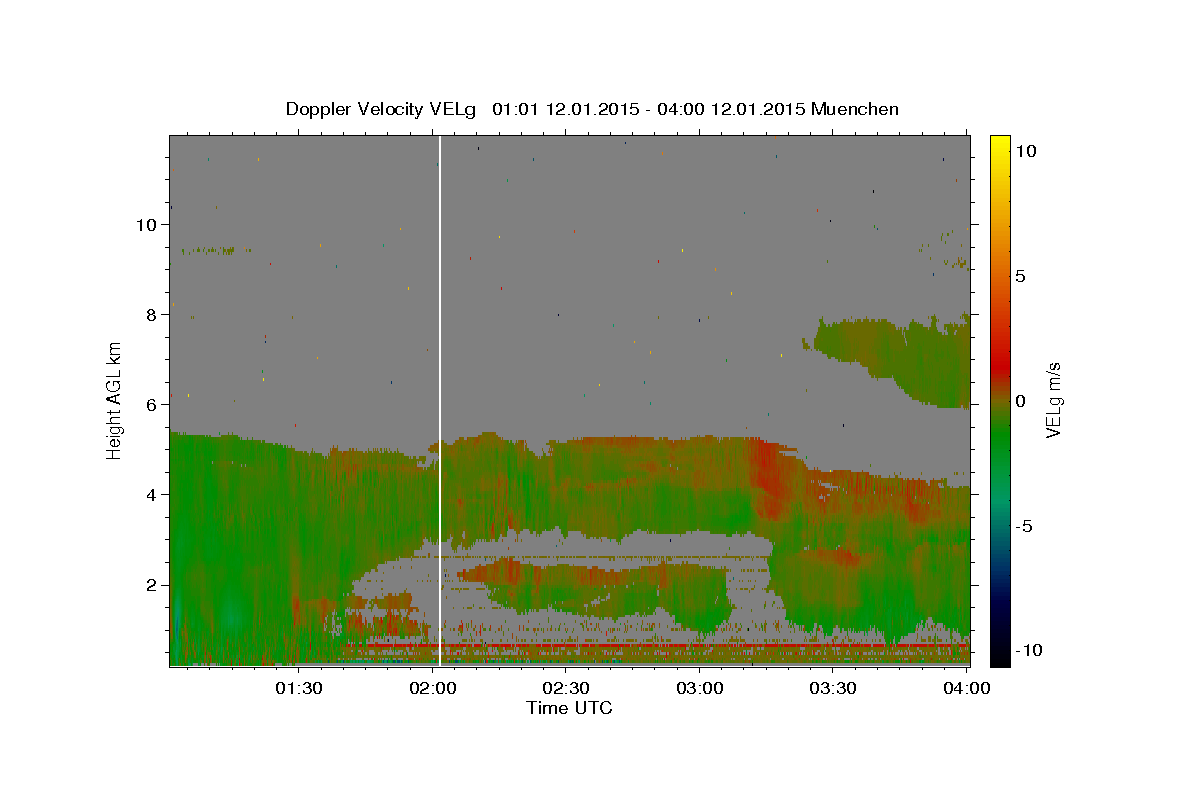Click the plot title 'Doppler Velocity VELg'

(383, 109)
